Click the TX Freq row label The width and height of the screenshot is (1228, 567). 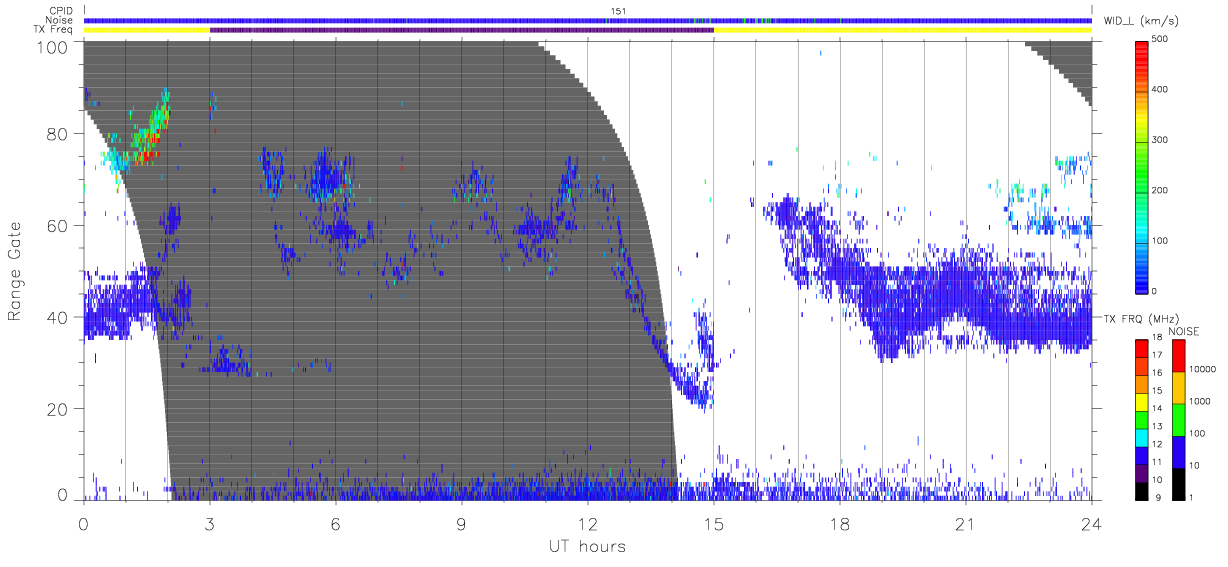coord(53,30)
